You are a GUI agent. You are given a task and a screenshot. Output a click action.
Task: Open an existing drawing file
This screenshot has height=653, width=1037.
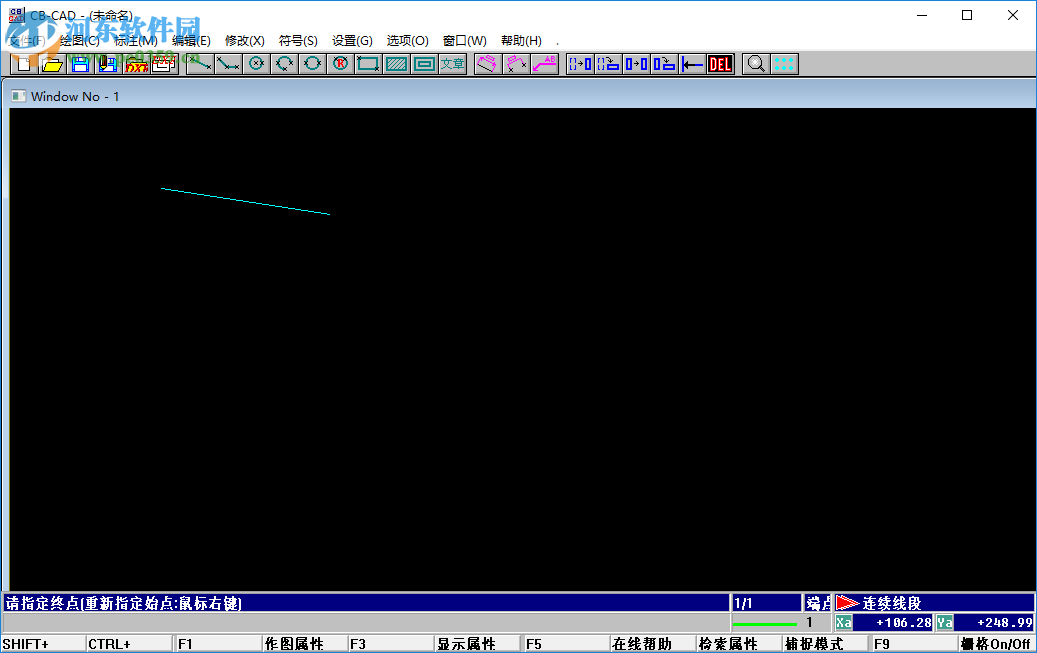click(53, 63)
